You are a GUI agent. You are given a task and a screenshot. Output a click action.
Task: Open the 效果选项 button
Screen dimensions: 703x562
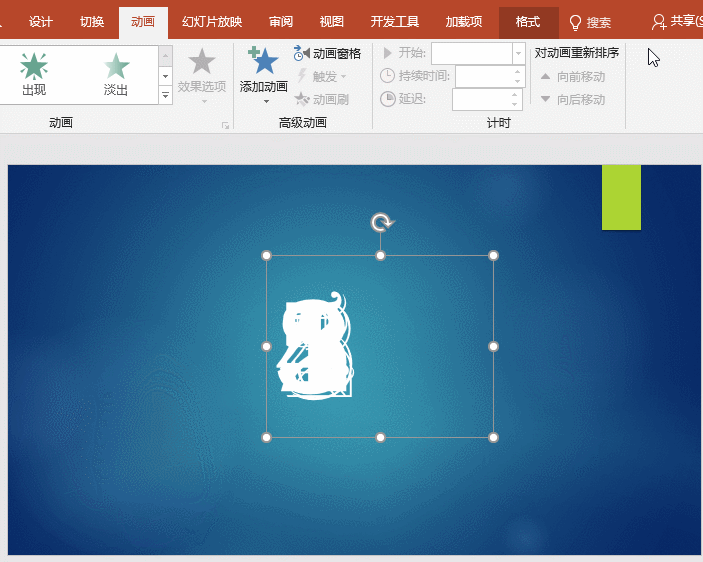[x=202, y=75]
